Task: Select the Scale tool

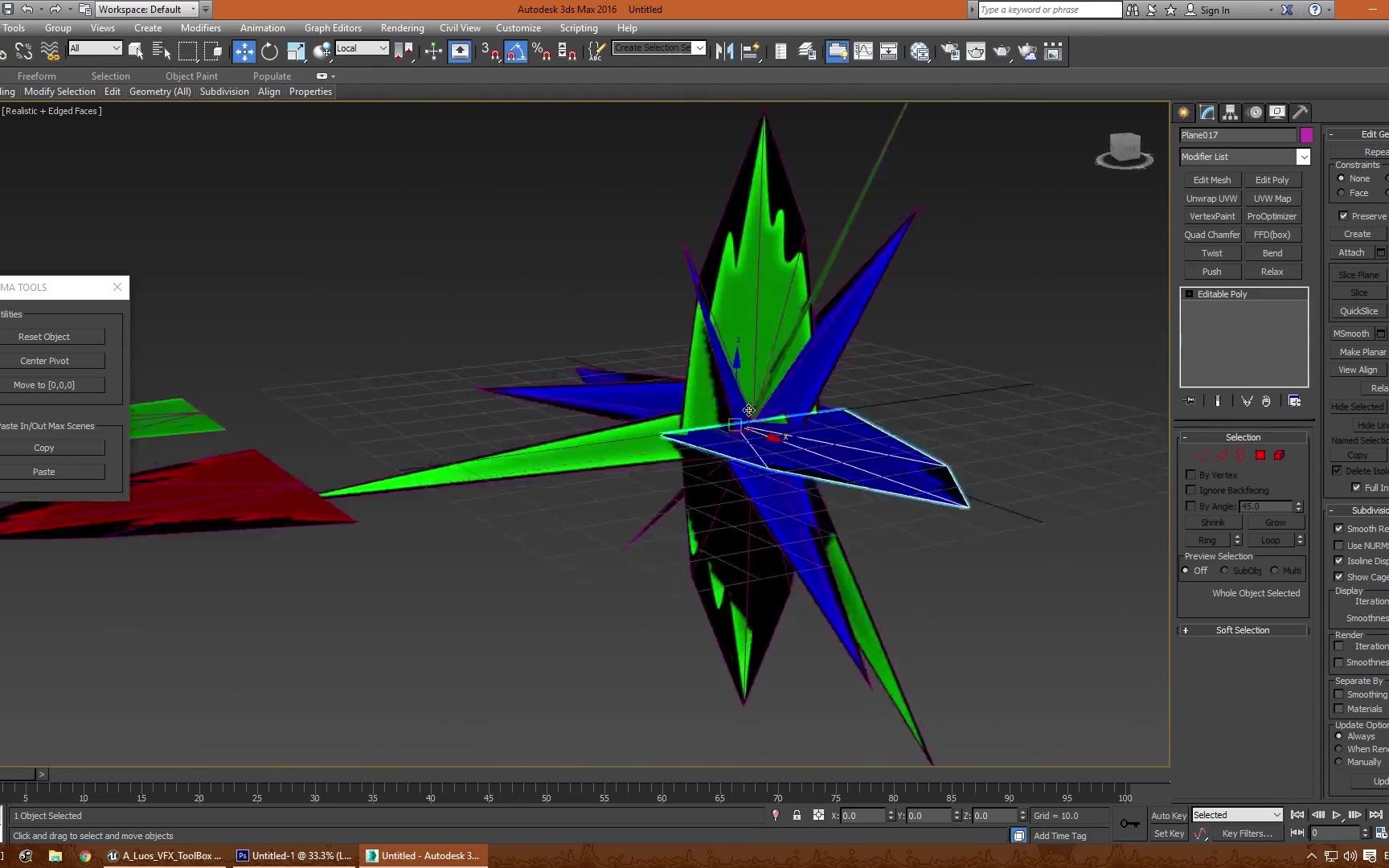Action: [296, 51]
